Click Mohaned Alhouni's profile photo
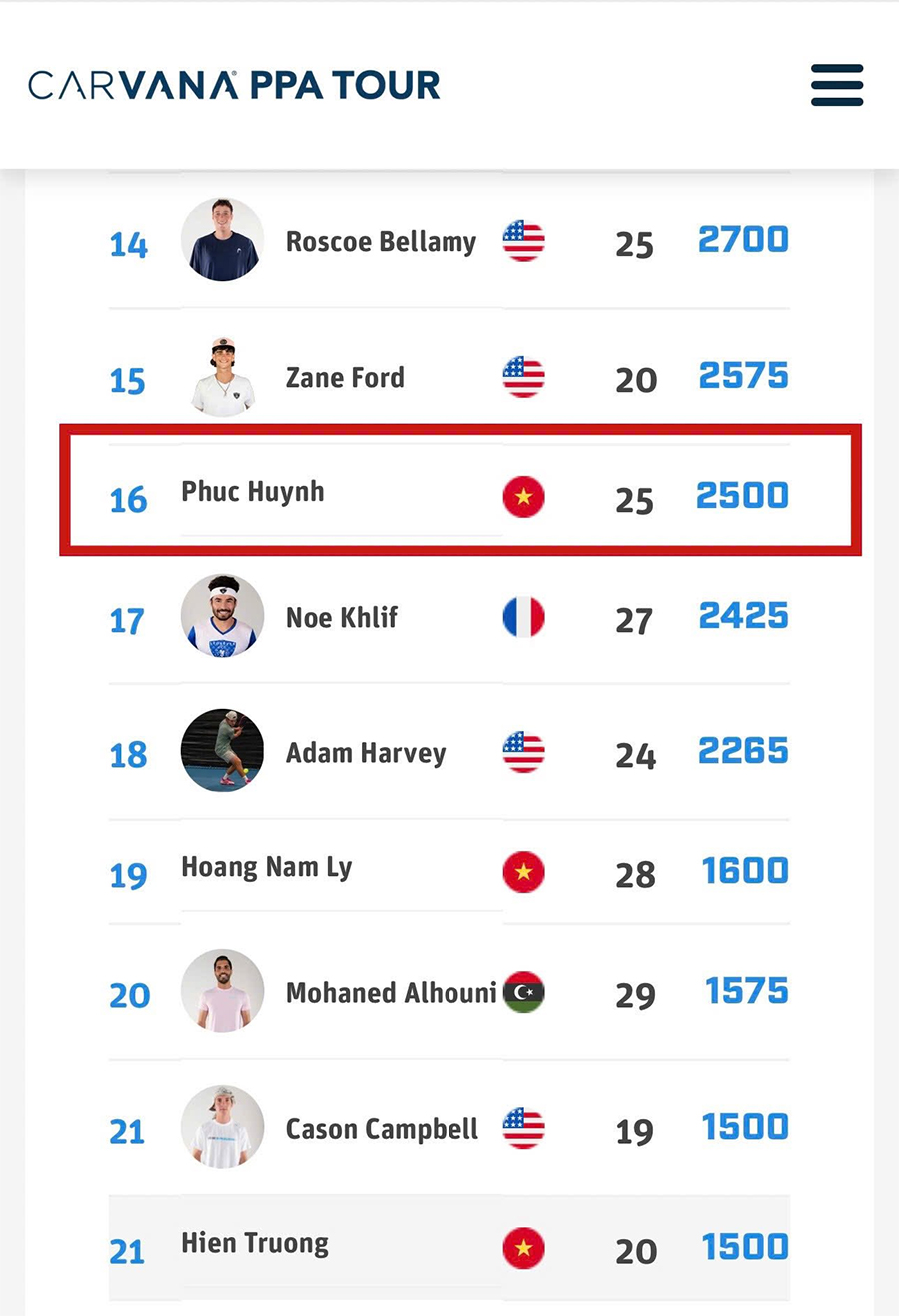The height and width of the screenshot is (1316, 899). tap(222, 991)
